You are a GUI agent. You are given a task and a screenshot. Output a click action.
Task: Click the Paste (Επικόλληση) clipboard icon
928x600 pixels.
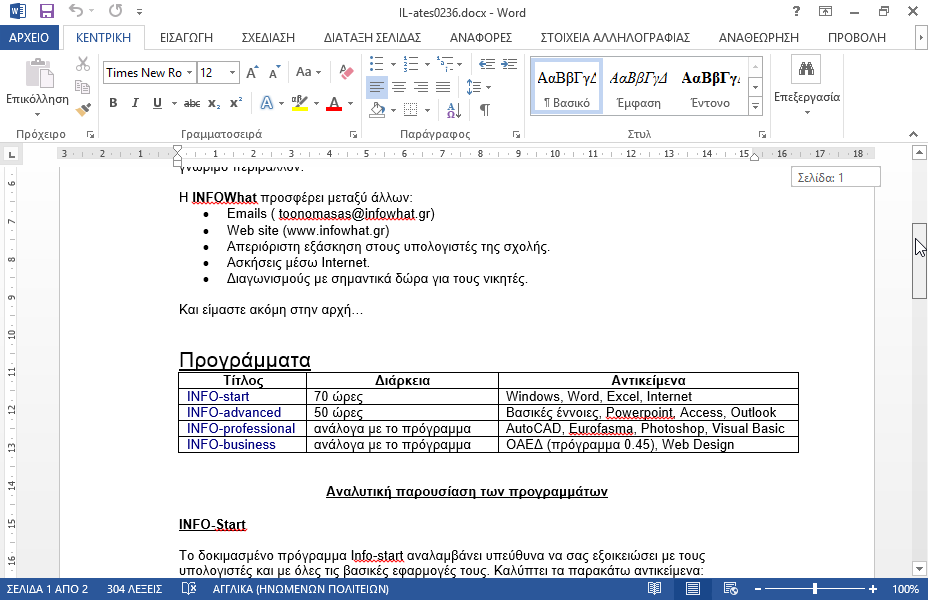pyautogui.click(x=39, y=74)
